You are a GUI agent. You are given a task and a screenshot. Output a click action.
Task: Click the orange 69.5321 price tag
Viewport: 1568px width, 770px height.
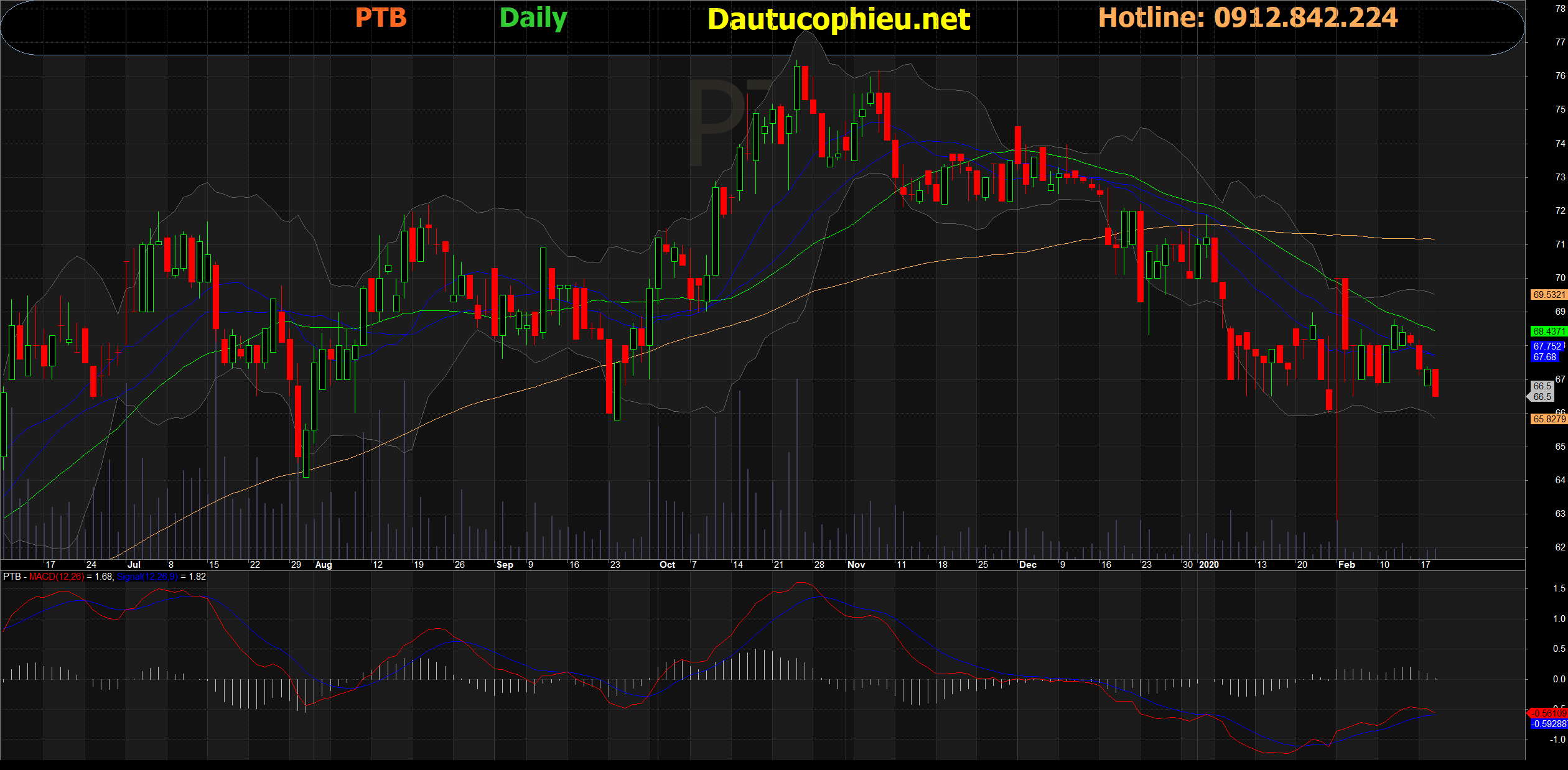tap(1548, 295)
